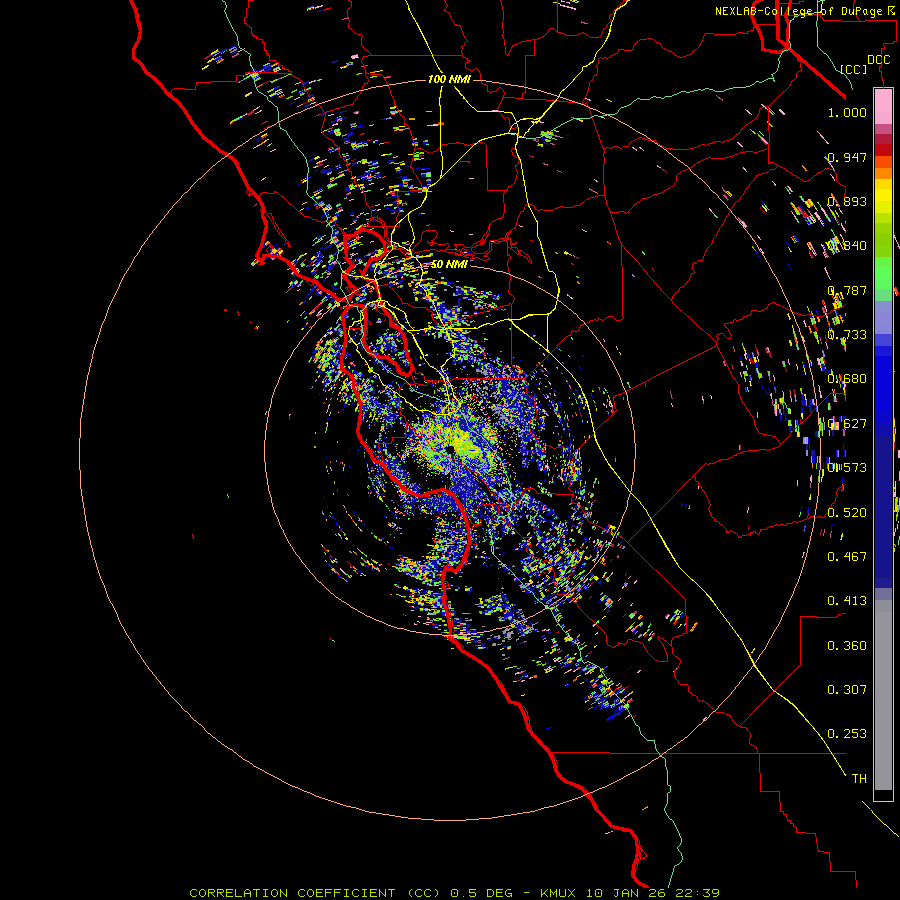Screen dimensions: 900x900
Task: Click the CORRELATION COEFFICIENT caption text
Action: [315, 893]
